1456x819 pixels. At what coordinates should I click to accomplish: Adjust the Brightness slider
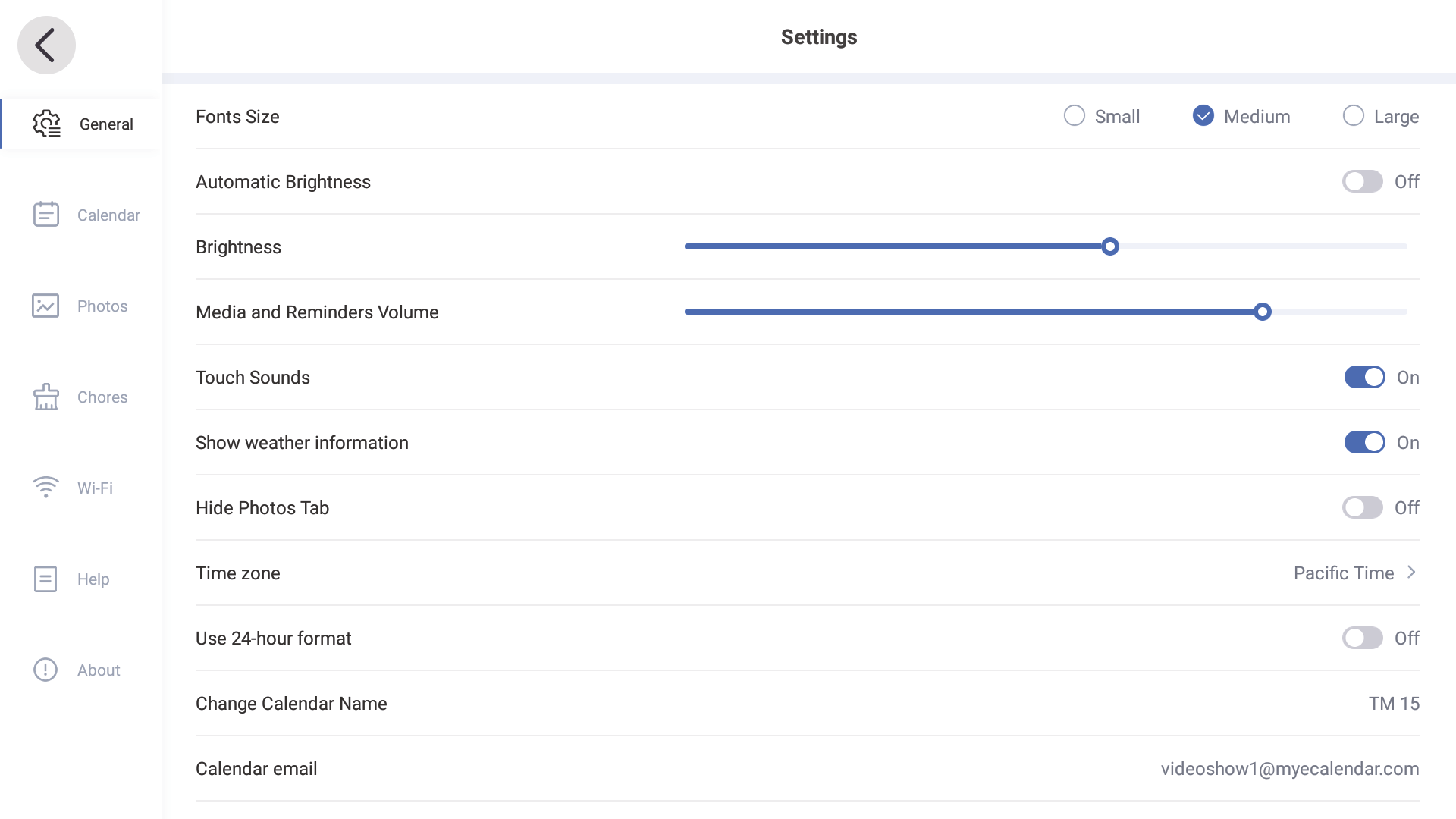[x=1110, y=246]
